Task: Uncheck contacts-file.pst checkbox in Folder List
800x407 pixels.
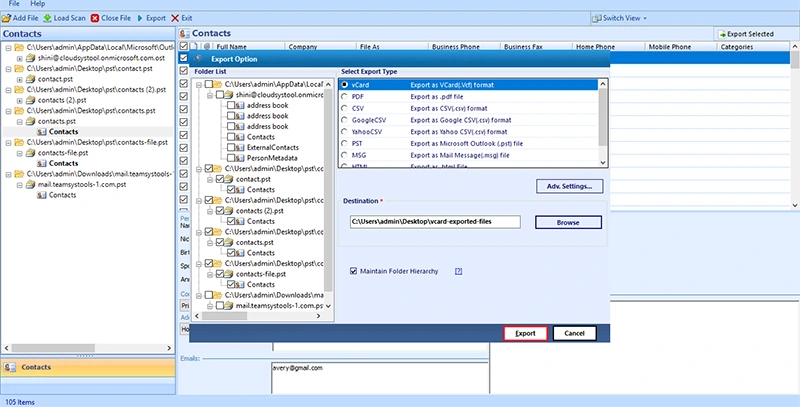Action: coord(220,274)
